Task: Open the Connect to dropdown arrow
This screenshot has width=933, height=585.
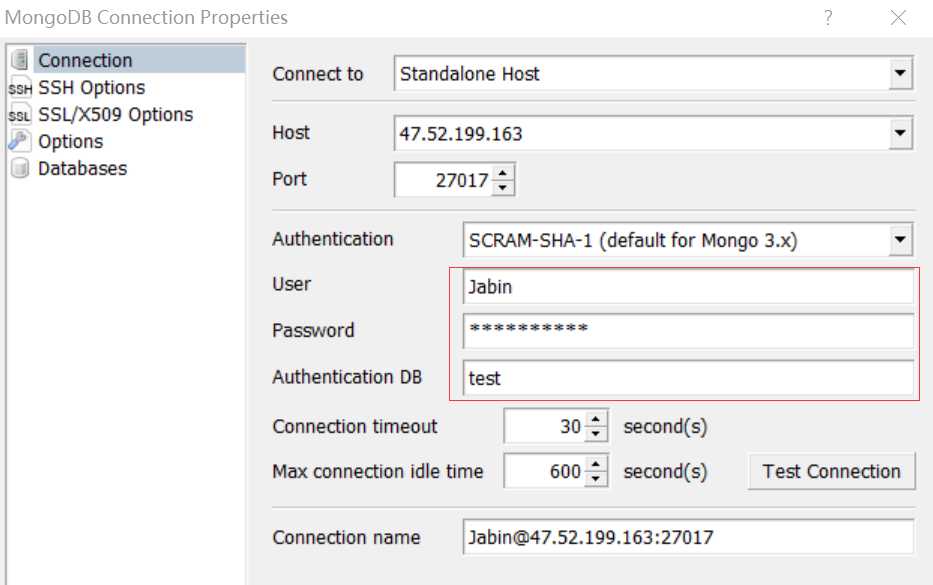Action: click(900, 73)
